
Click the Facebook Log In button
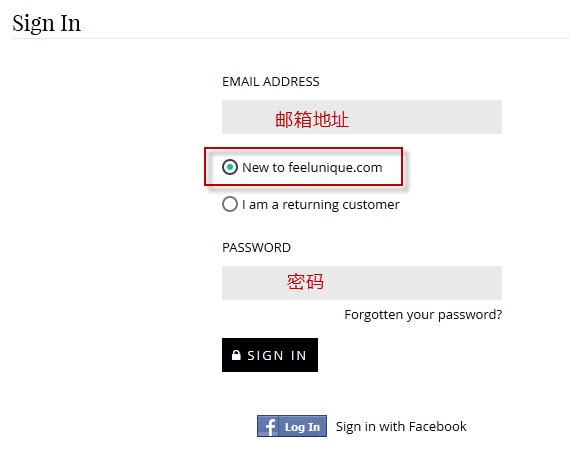tap(292, 426)
